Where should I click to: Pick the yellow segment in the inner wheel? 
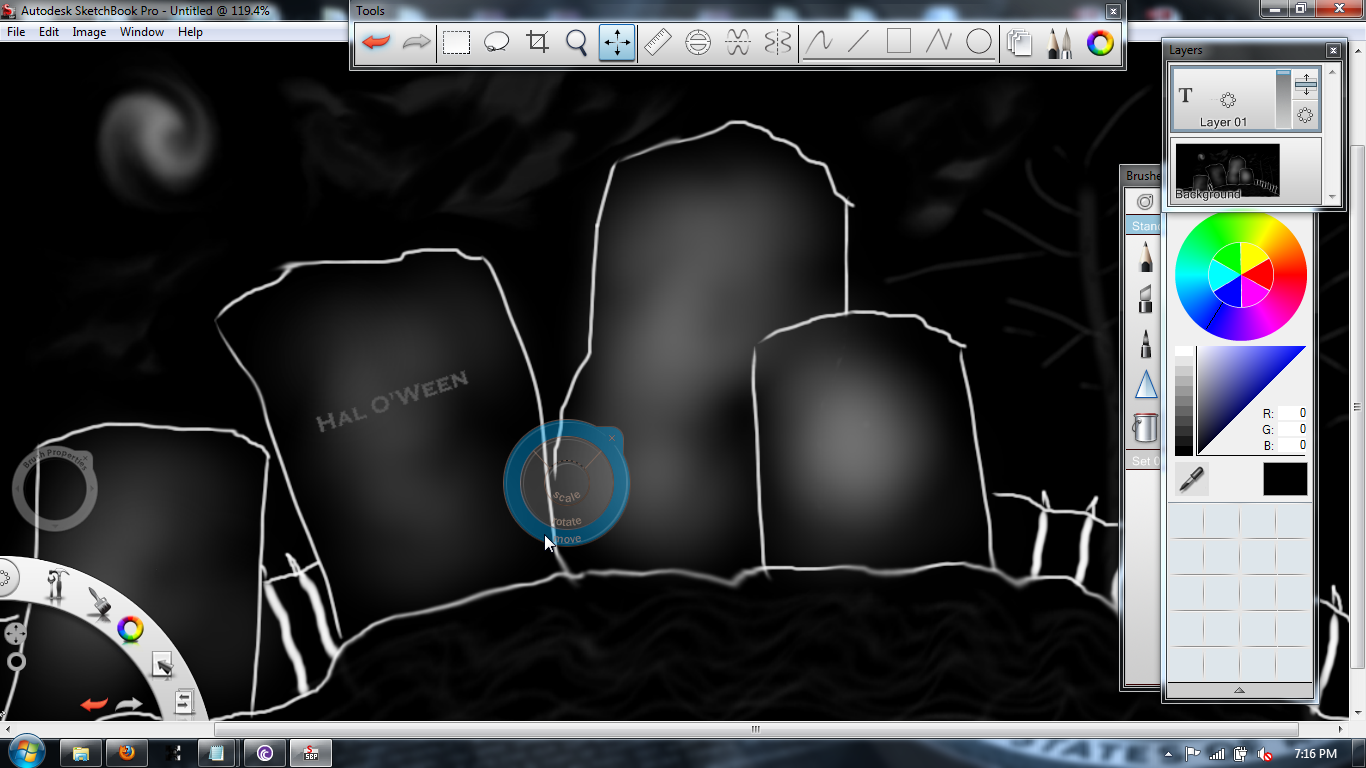point(1250,257)
